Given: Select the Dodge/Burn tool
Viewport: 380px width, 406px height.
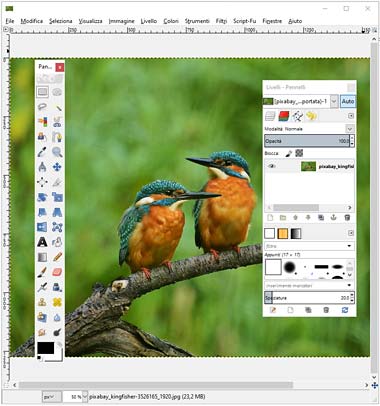Looking at the screenshot, I should (x=57, y=332).
